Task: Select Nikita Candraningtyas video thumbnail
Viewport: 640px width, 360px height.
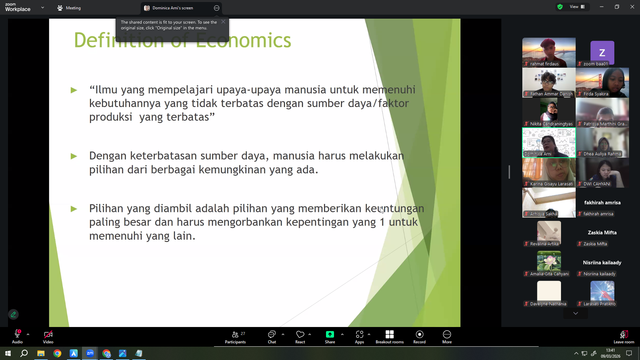Action: click(549, 113)
